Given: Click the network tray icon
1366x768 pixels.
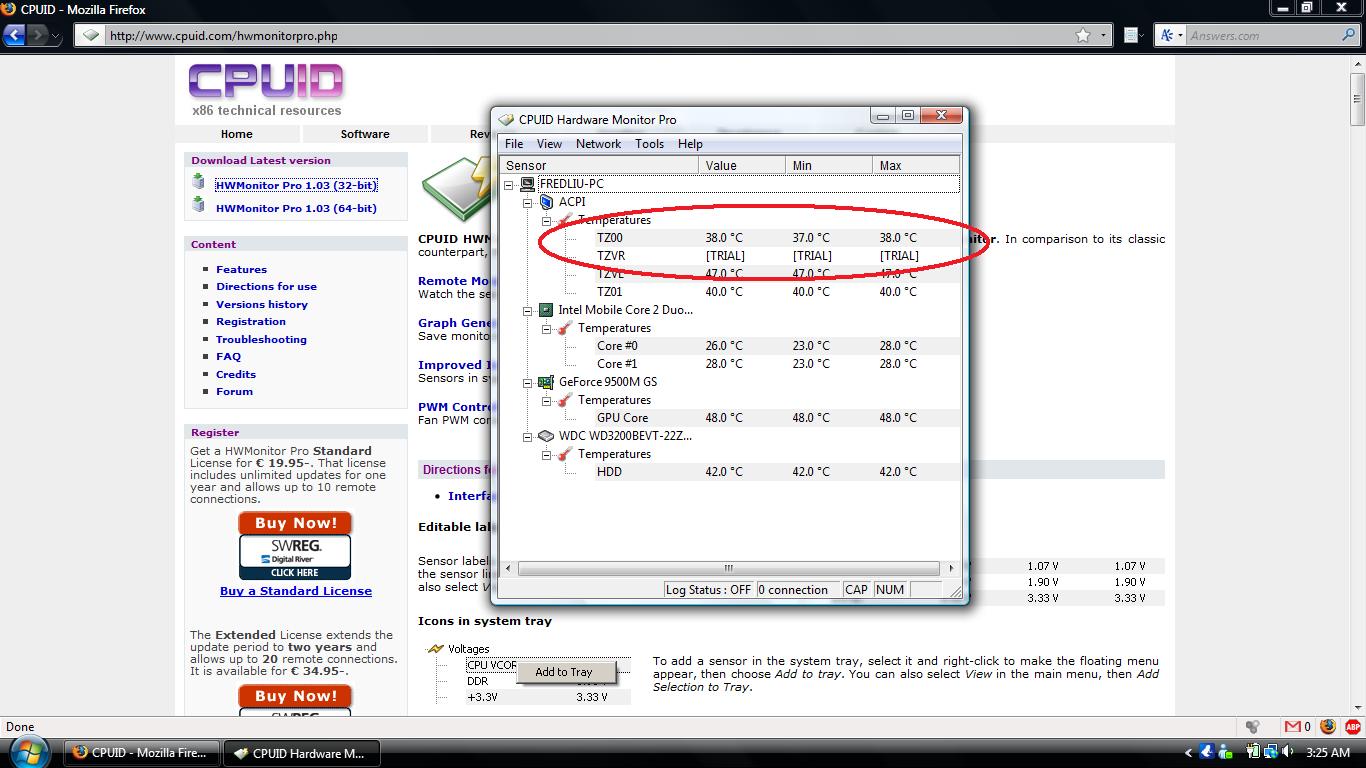Looking at the screenshot, I should pos(1270,752).
